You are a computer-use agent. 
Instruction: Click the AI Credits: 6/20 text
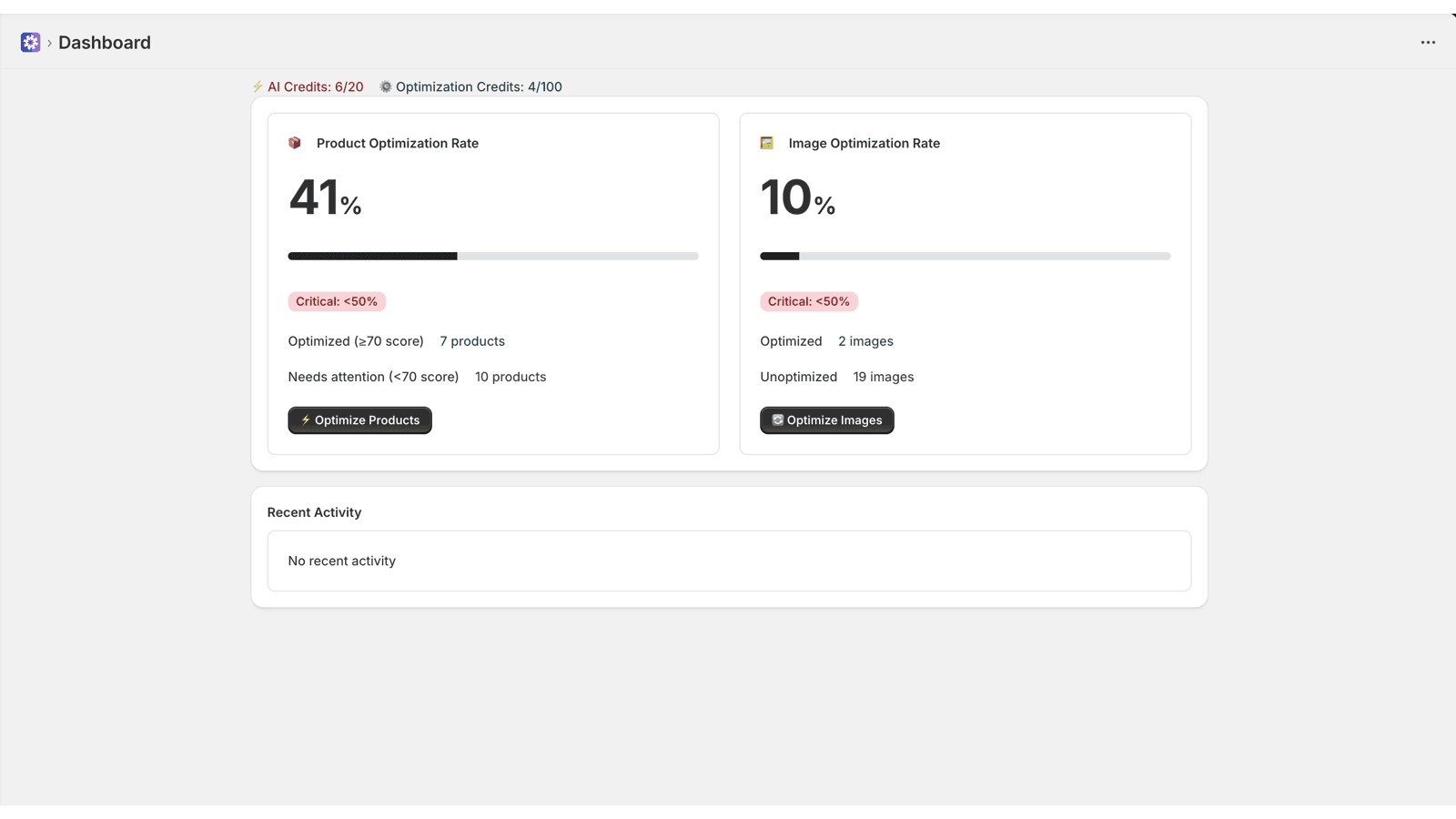point(315,87)
